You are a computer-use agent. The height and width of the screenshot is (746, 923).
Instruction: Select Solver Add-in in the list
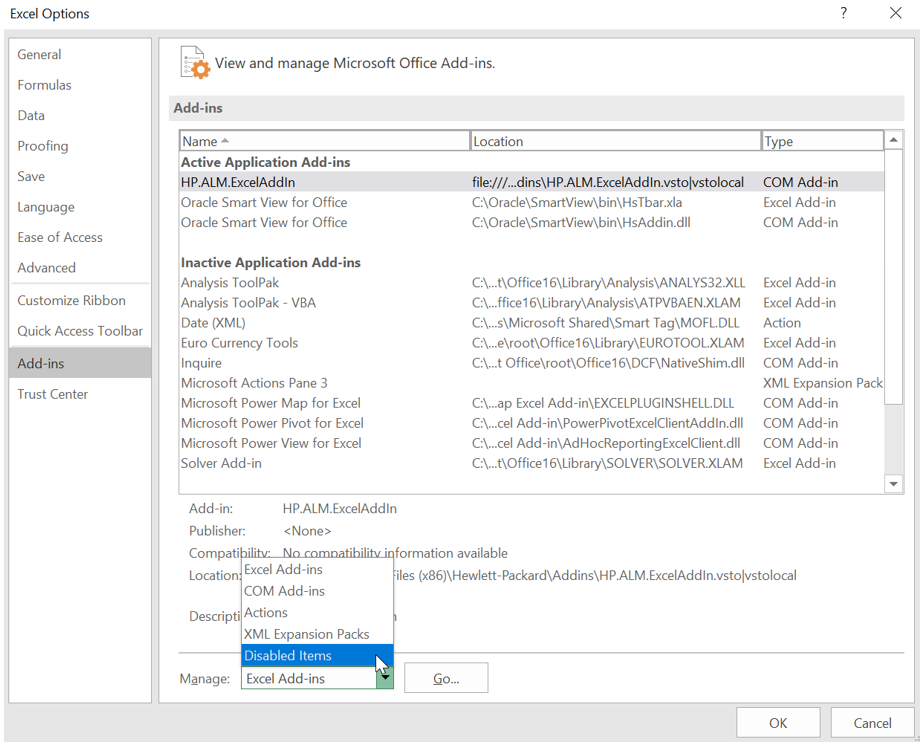(221, 463)
